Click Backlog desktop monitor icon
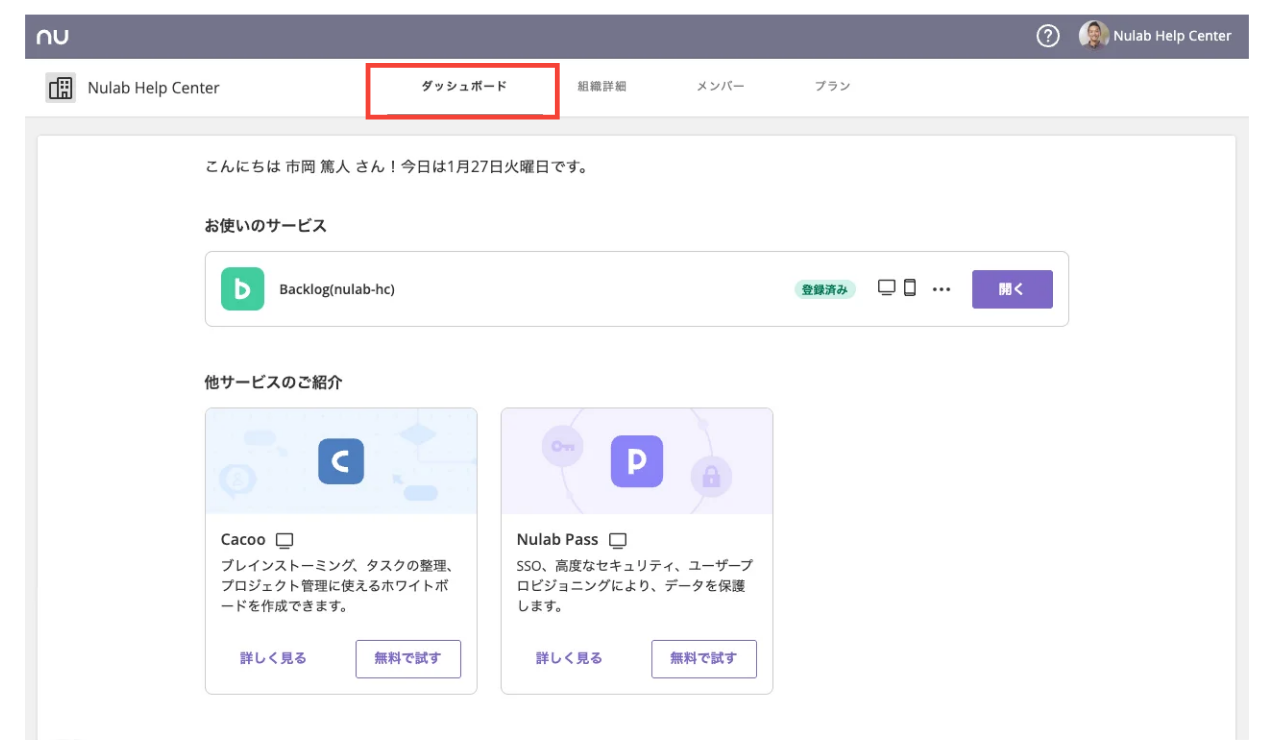Viewport: 1274px width, 755px height. [887, 288]
